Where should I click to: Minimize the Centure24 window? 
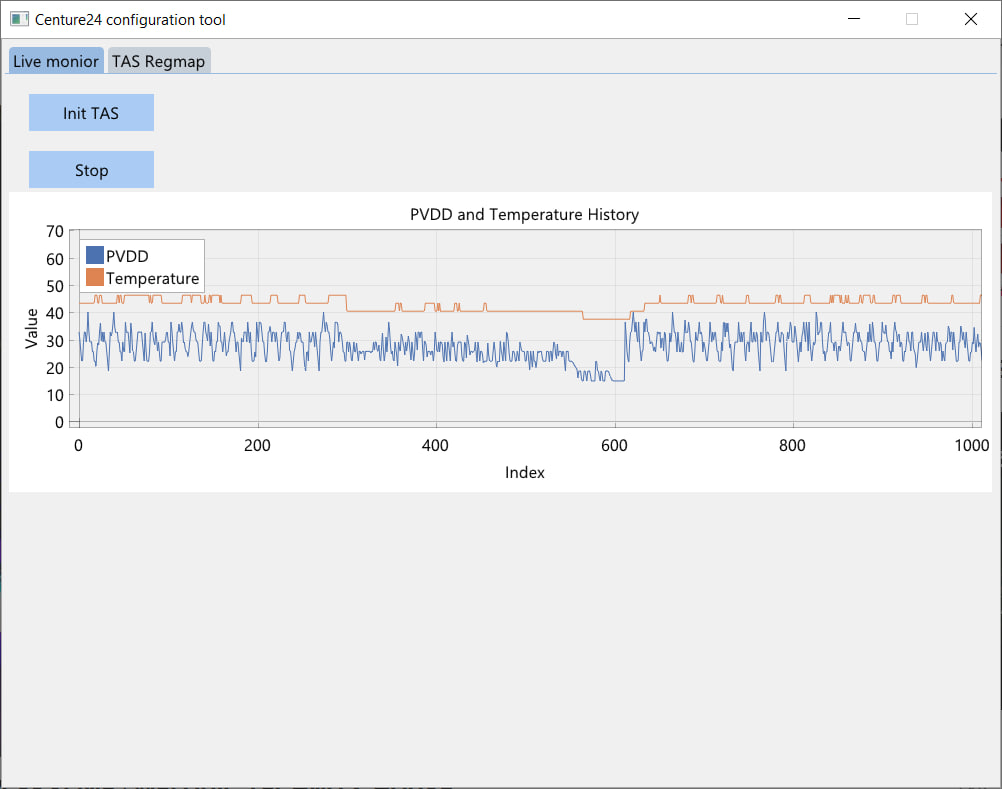tap(854, 19)
